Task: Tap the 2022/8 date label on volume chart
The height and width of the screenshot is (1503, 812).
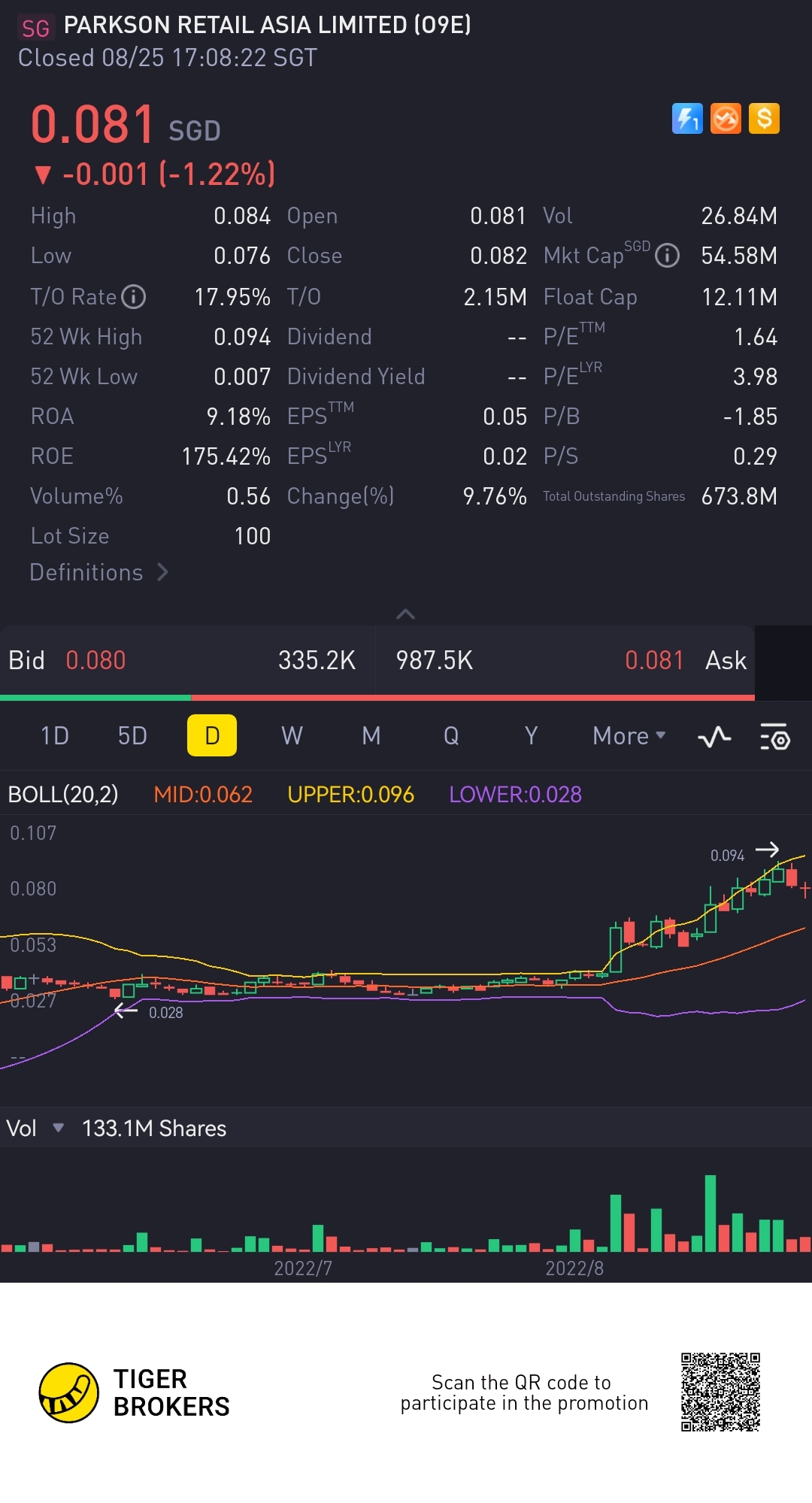Action: click(574, 1268)
